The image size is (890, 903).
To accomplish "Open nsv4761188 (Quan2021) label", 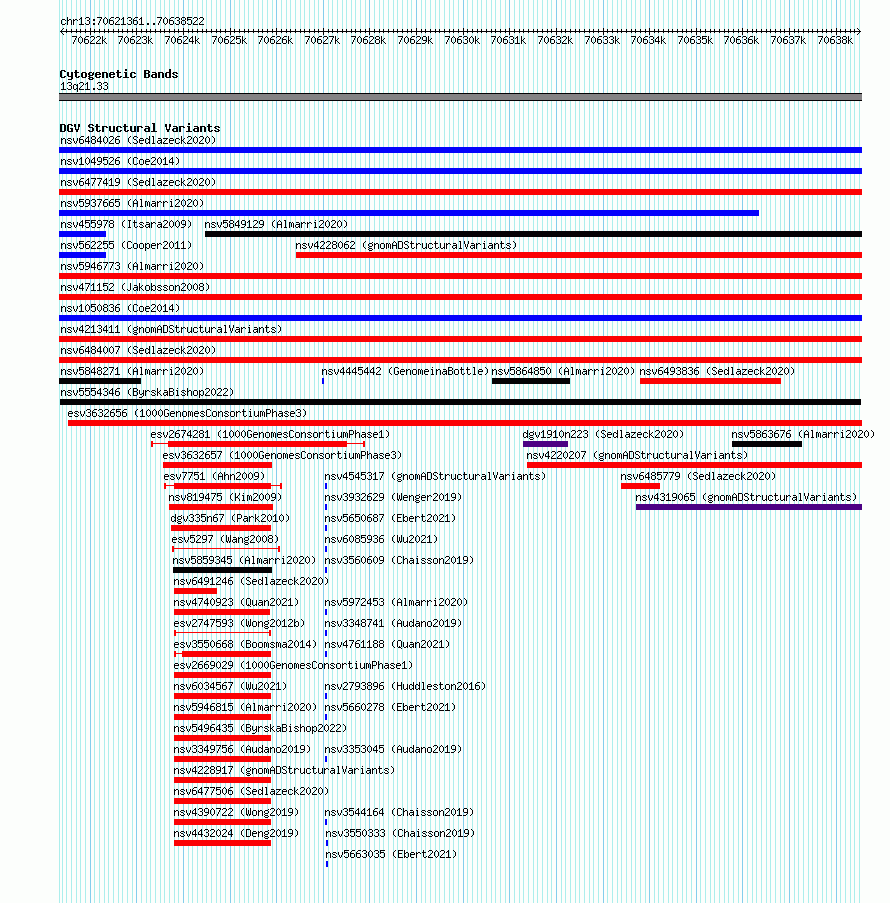I will (x=387, y=645).
